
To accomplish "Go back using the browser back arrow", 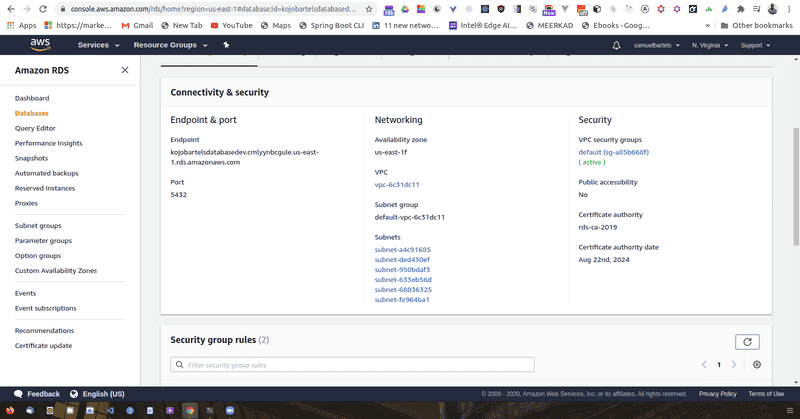I will 11,9.
